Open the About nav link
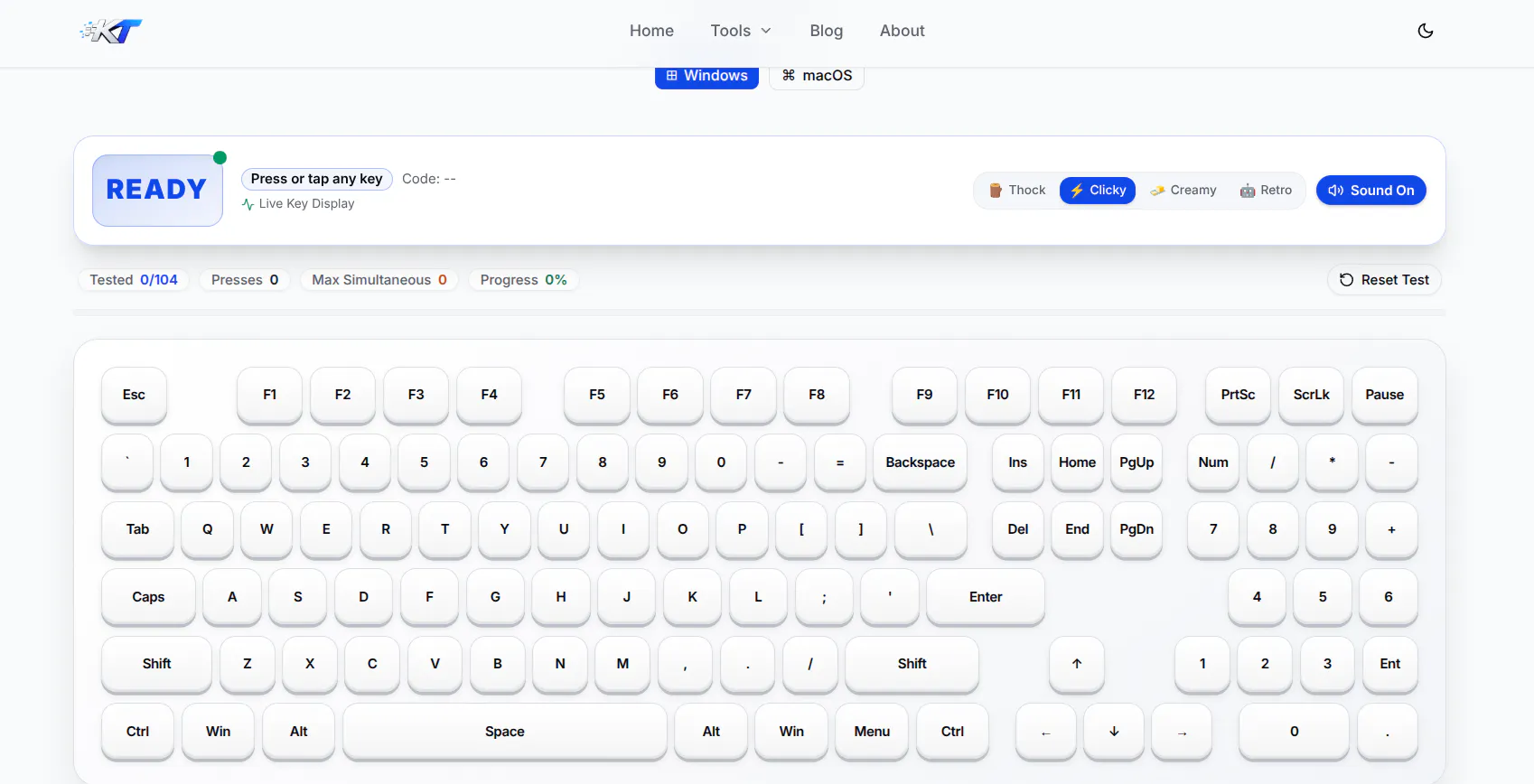Viewport: 1534px width, 784px height. coord(902,31)
